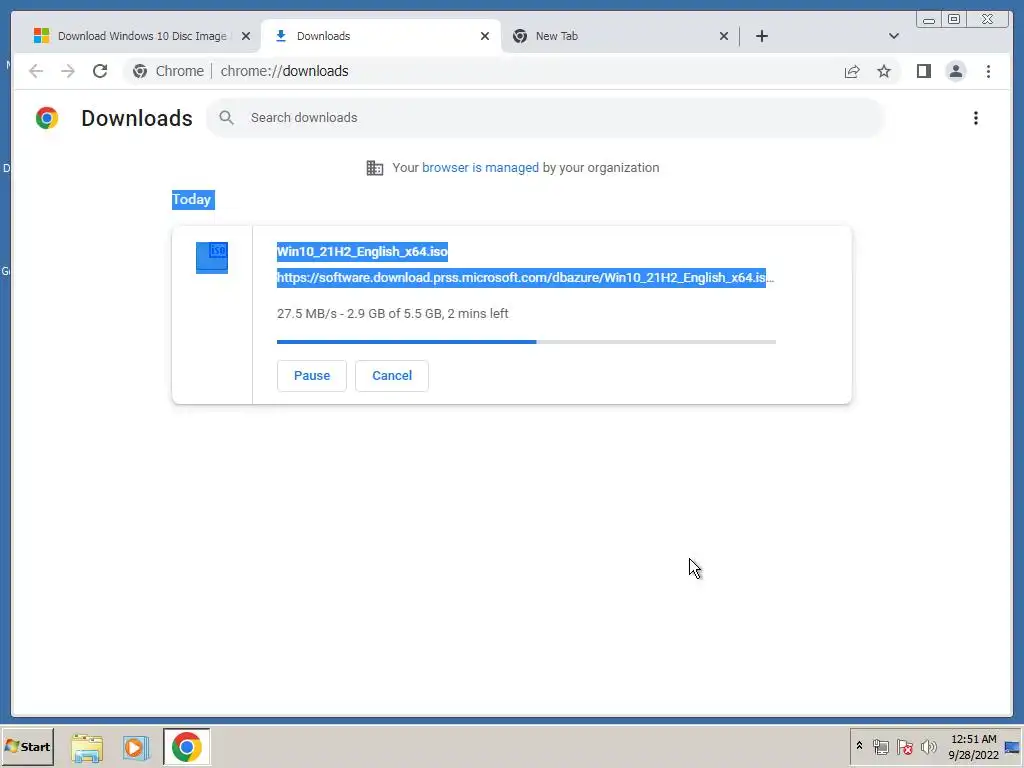This screenshot has width=1024, height=768.
Task: Go back using the browser back arrow
Action: click(36, 71)
